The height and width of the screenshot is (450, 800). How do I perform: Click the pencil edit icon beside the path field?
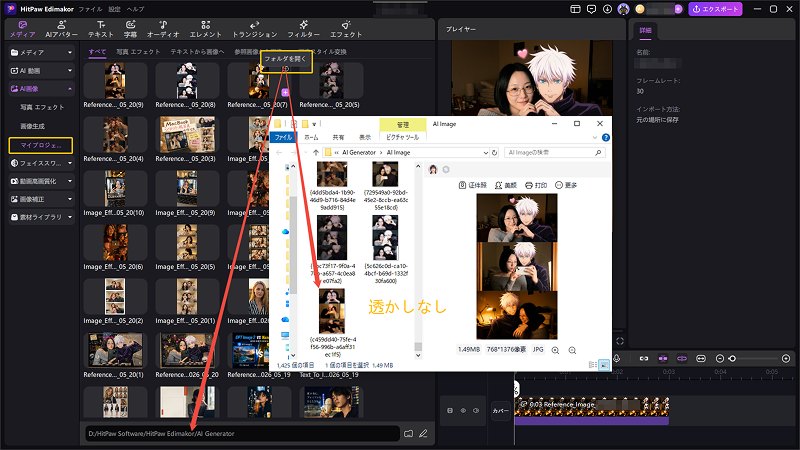(423, 434)
